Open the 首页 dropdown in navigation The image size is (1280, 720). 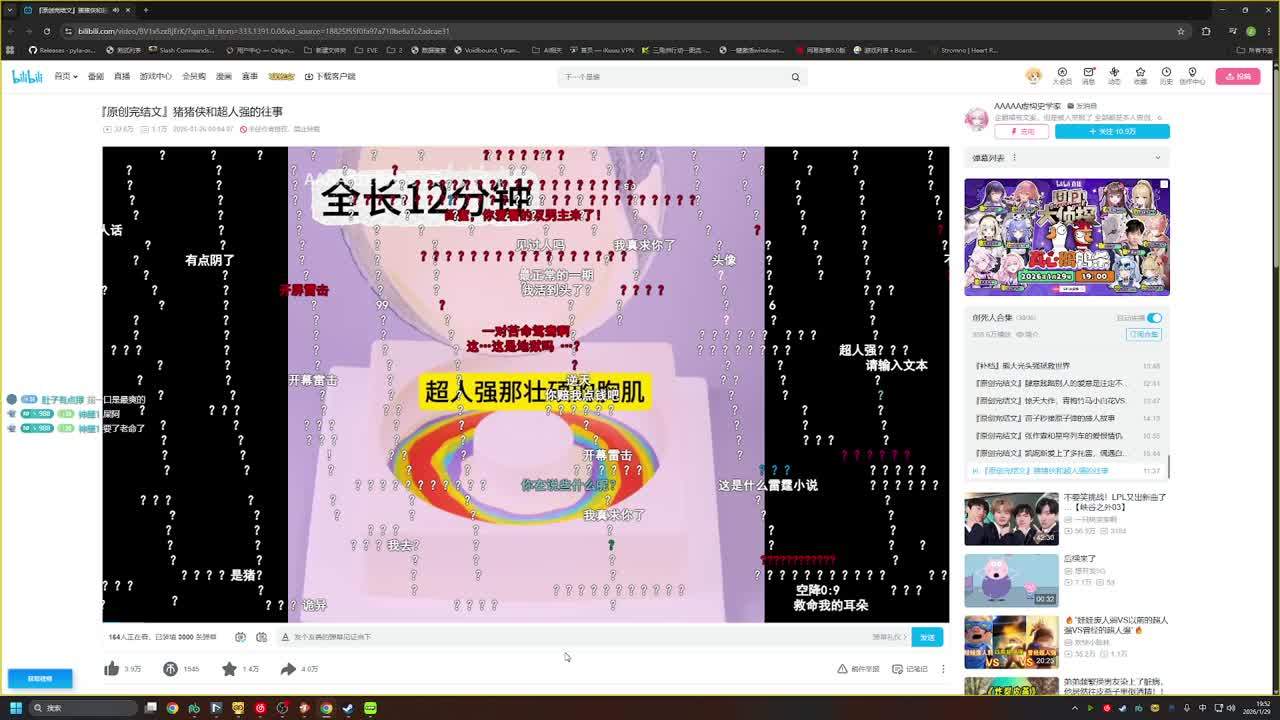coord(65,76)
